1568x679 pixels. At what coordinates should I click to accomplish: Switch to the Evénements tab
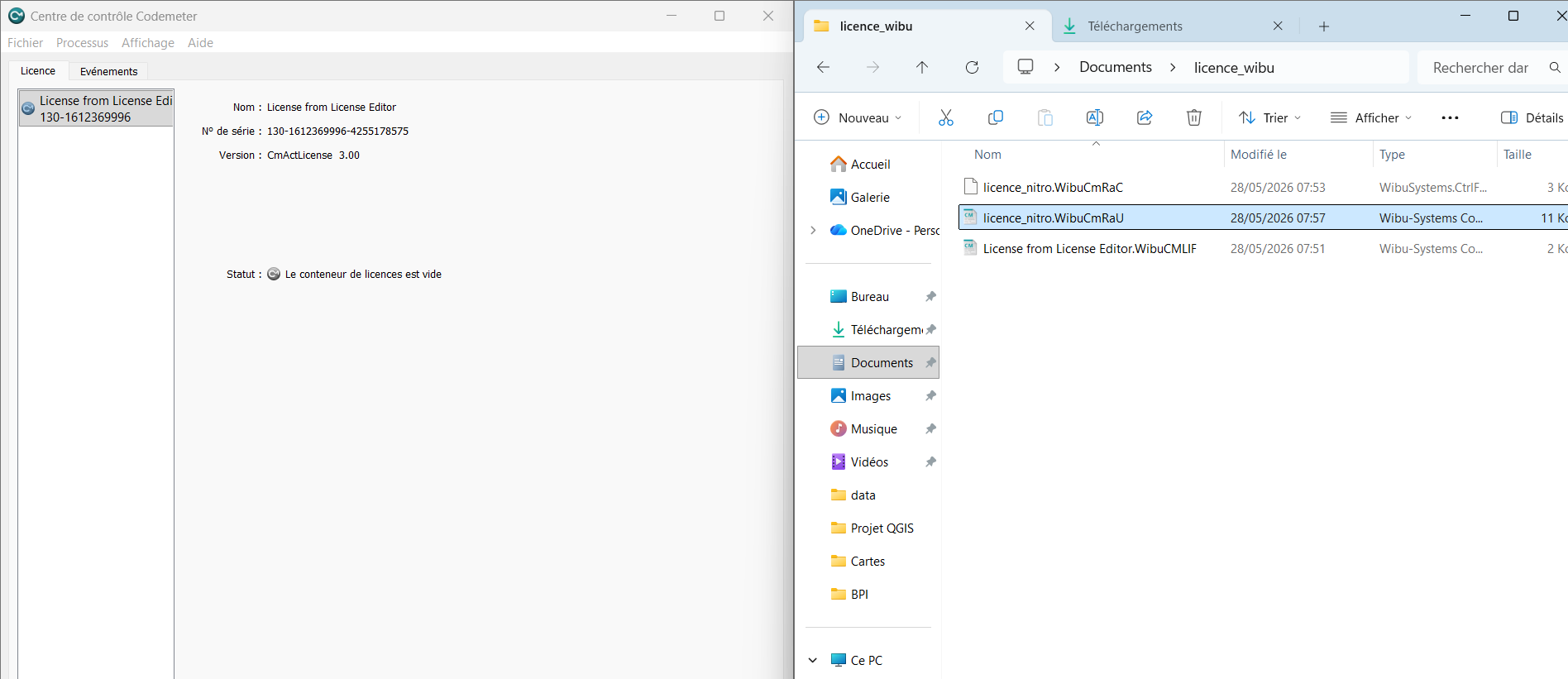point(109,71)
